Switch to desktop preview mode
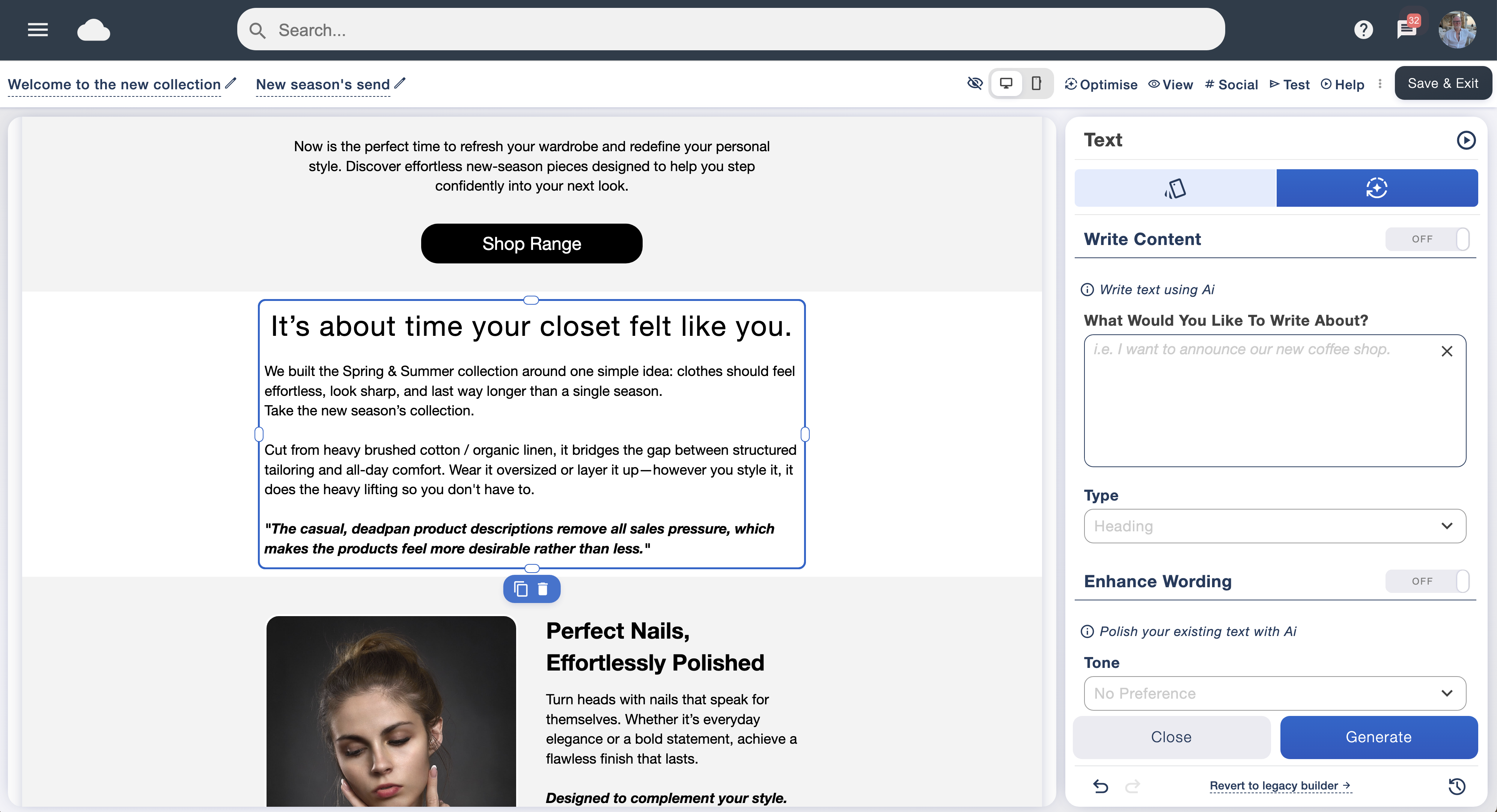Image resolution: width=1497 pixels, height=812 pixels. click(1006, 84)
